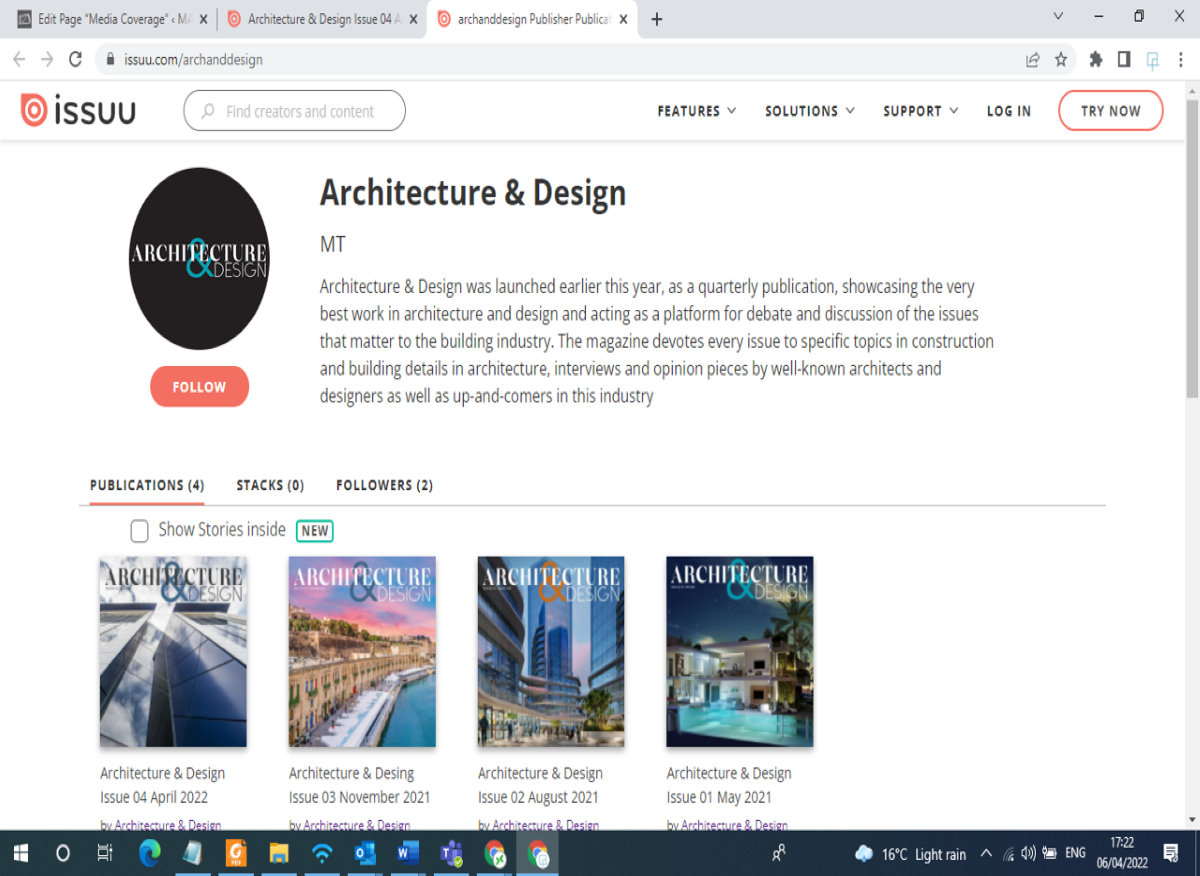Screen dimensions: 1200x876
Task: Reload the page with refresh icon
Action: (x=75, y=60)
